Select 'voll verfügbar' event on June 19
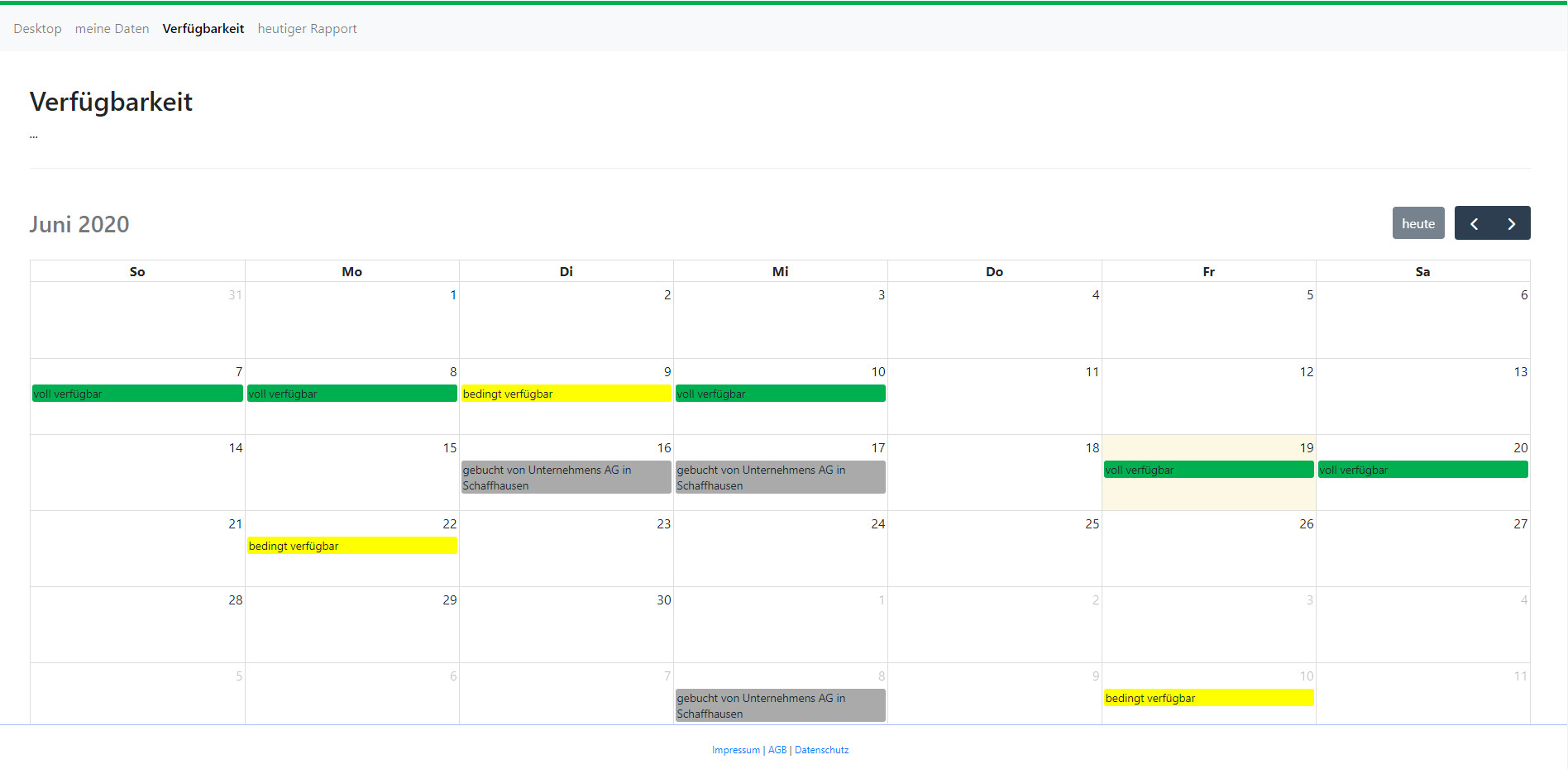Viewport: 1568px width, 769px height. pos(1208,470)
